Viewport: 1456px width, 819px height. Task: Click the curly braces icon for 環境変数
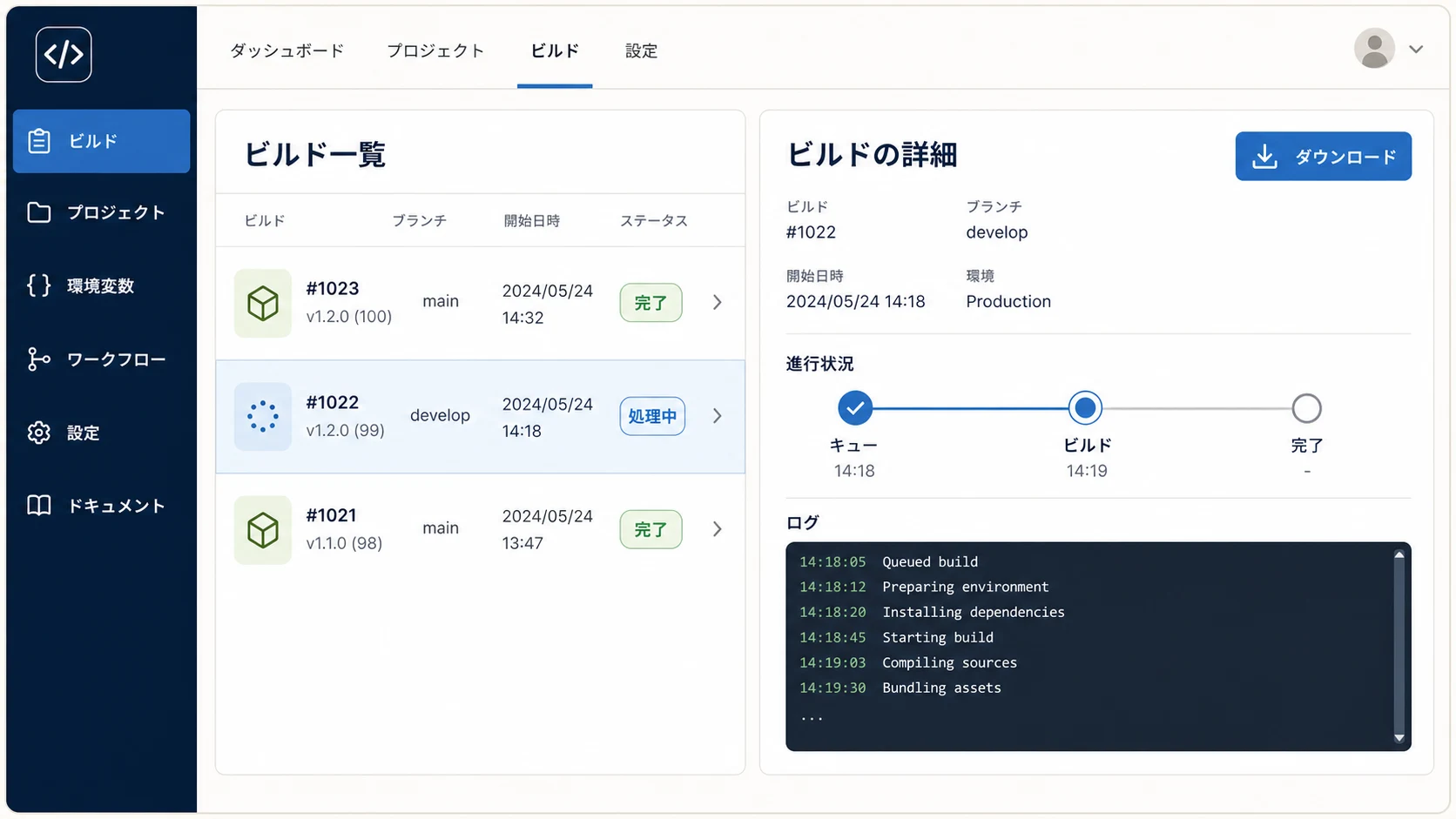(x=39, y=285)
